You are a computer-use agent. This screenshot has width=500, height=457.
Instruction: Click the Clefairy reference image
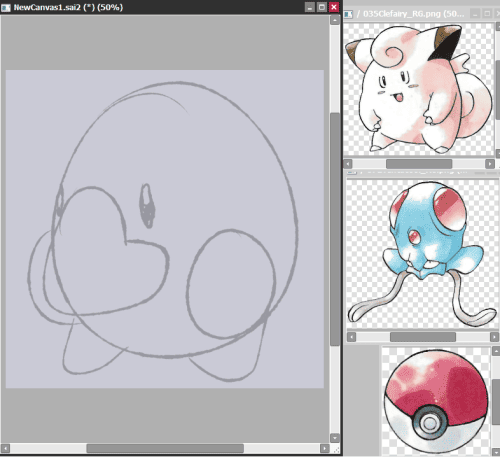tap(418, 89)
